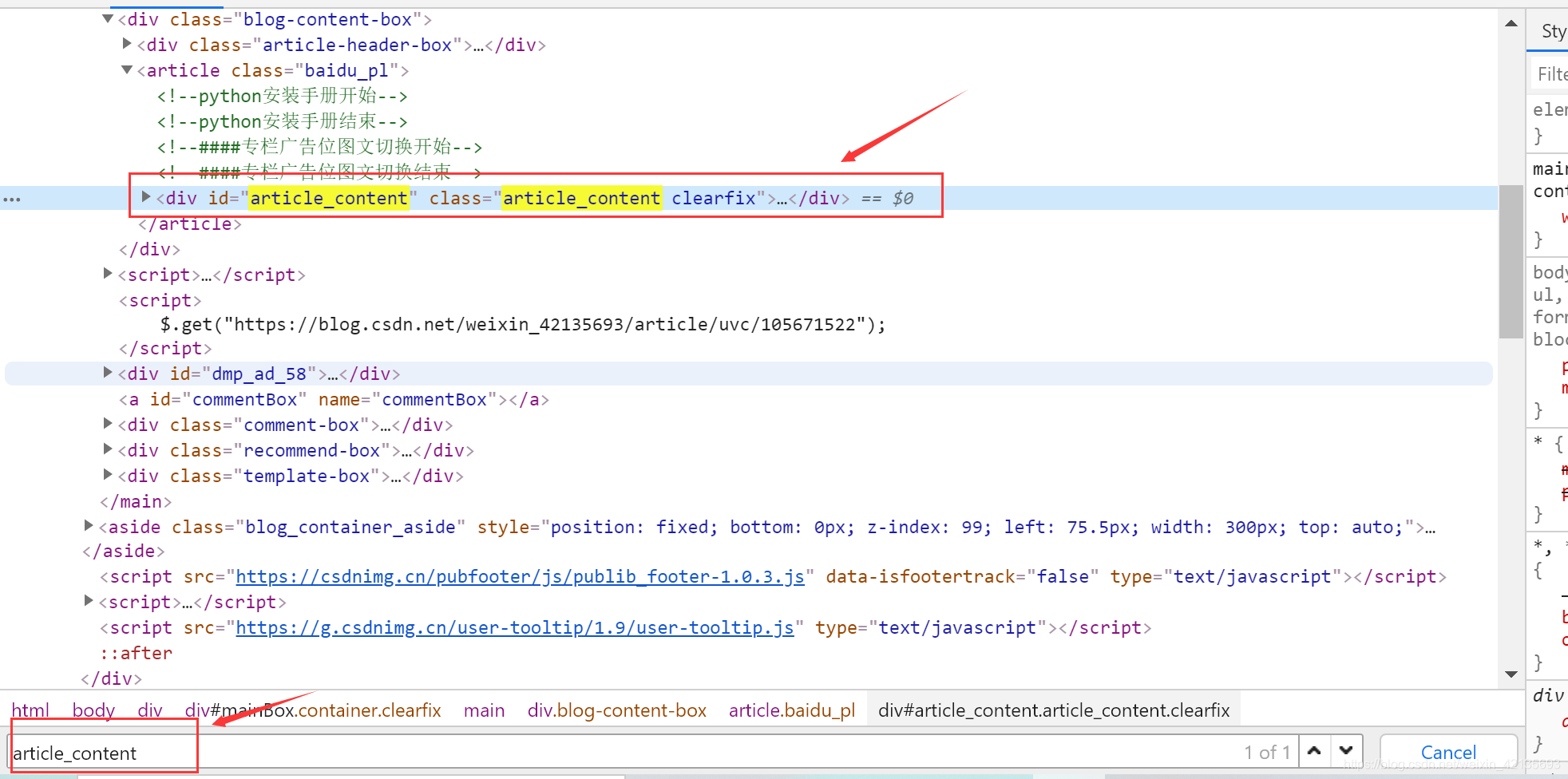Screen dimensions: 1568x779
Task: Switch to the Styles tab
Action: pyautogui.click(x=1553, y=31)
